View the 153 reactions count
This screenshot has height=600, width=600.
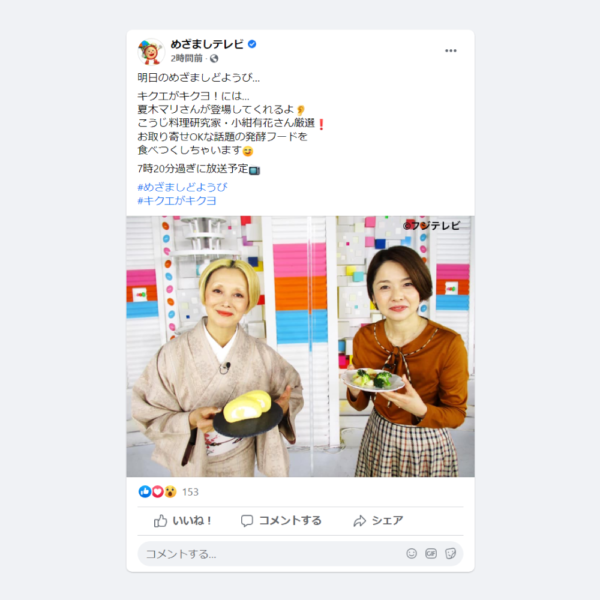coord(190,492)
